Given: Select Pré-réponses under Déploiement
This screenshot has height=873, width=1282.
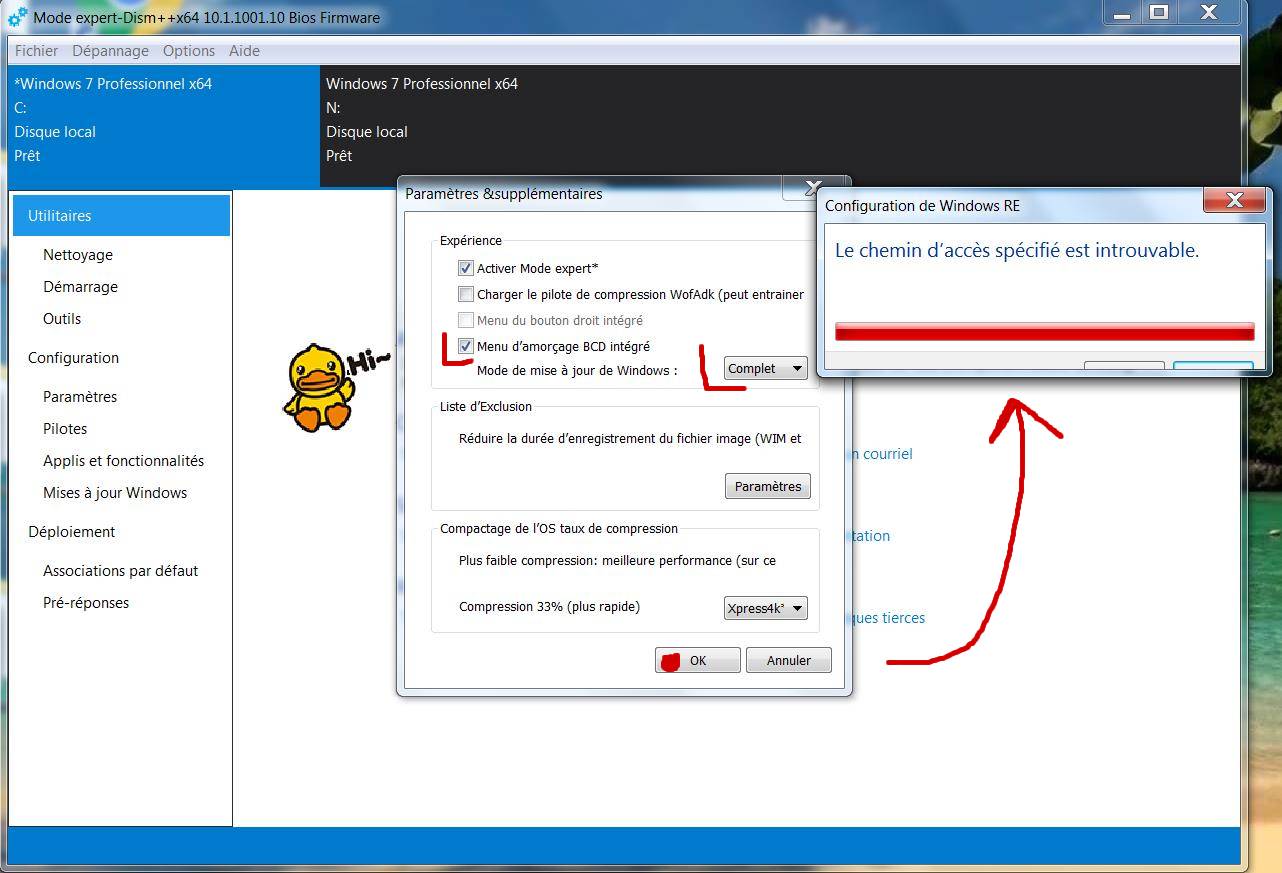Looking at the screenshot, I should pyautogui.click(x=88, y=602).
